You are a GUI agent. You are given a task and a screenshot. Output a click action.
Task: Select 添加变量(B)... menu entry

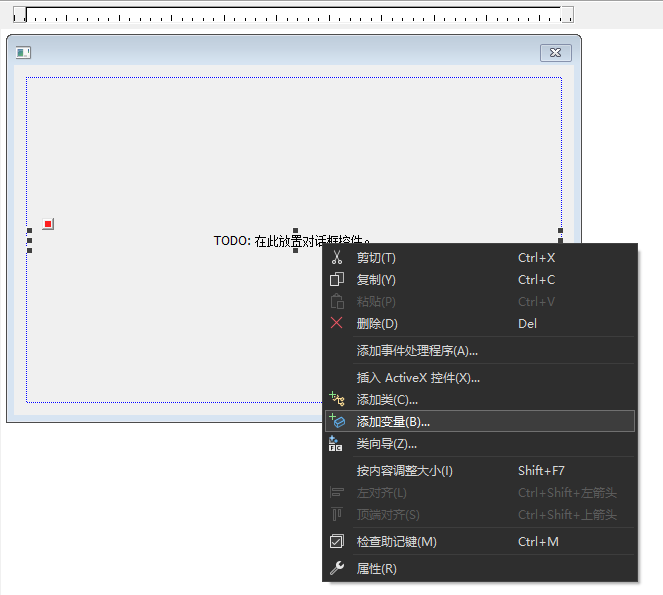480,421
